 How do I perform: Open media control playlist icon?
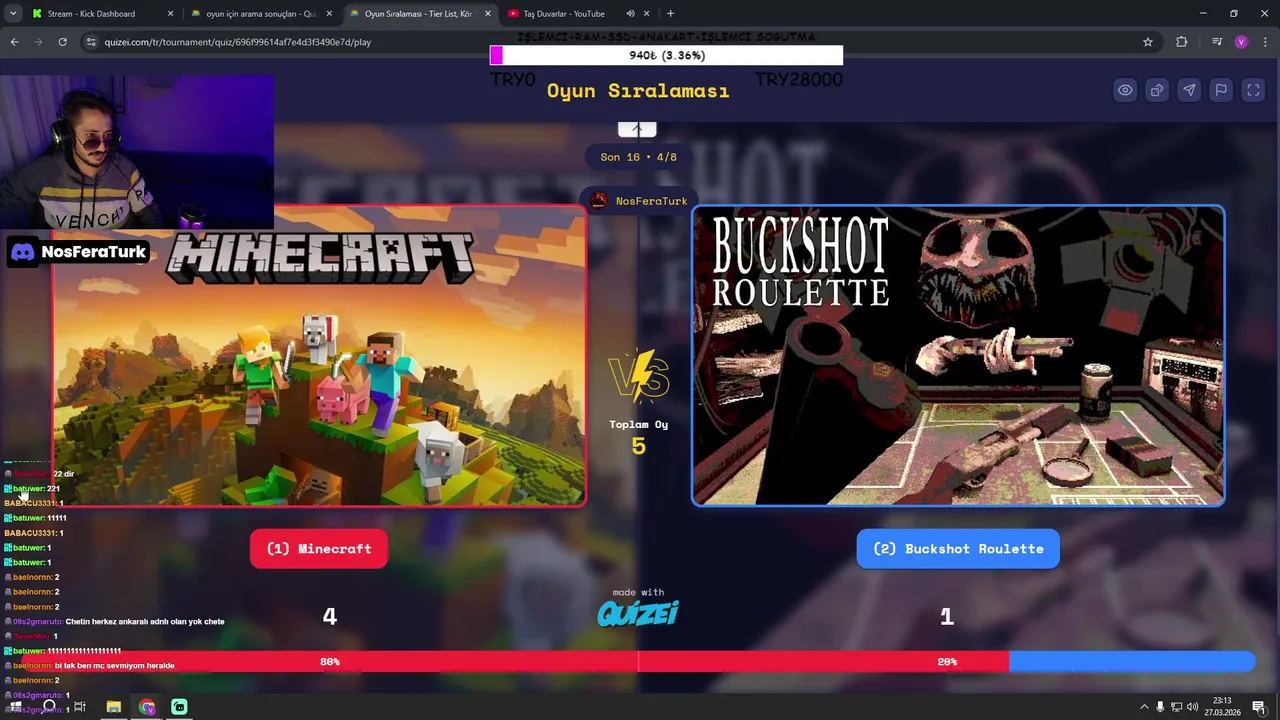coord(1217,42)
